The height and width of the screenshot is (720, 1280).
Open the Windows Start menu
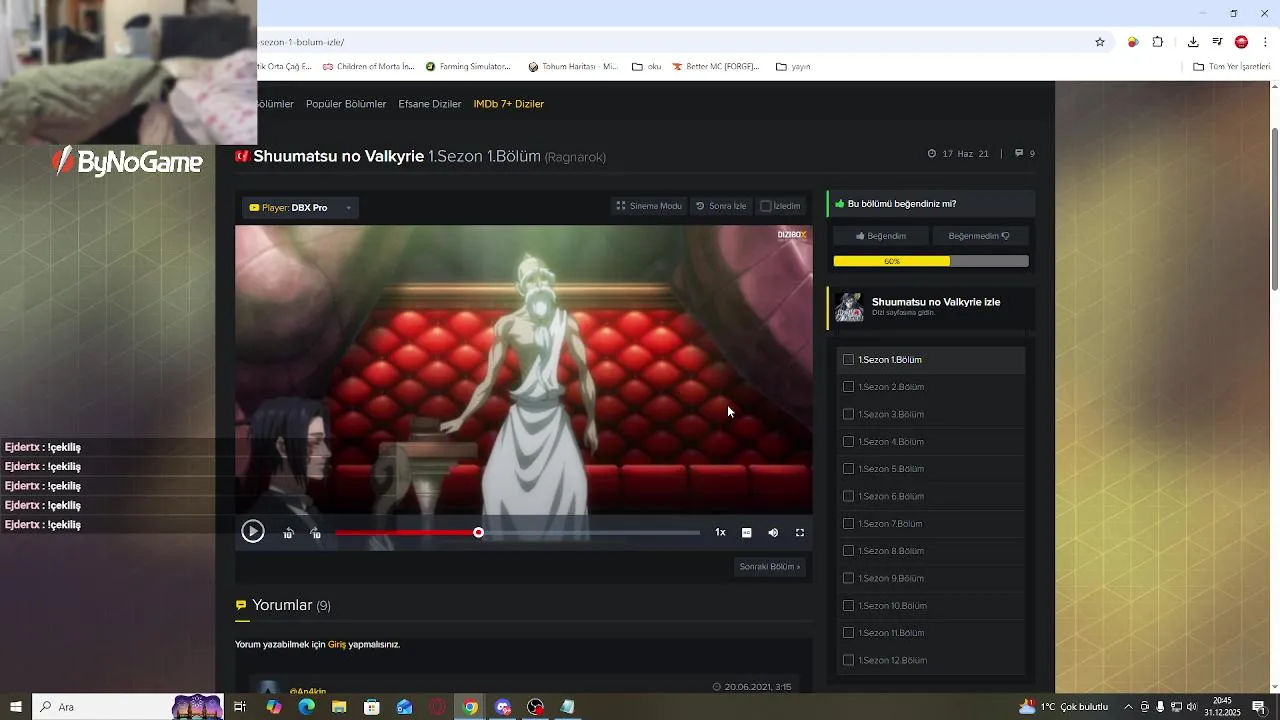[15, 707]
